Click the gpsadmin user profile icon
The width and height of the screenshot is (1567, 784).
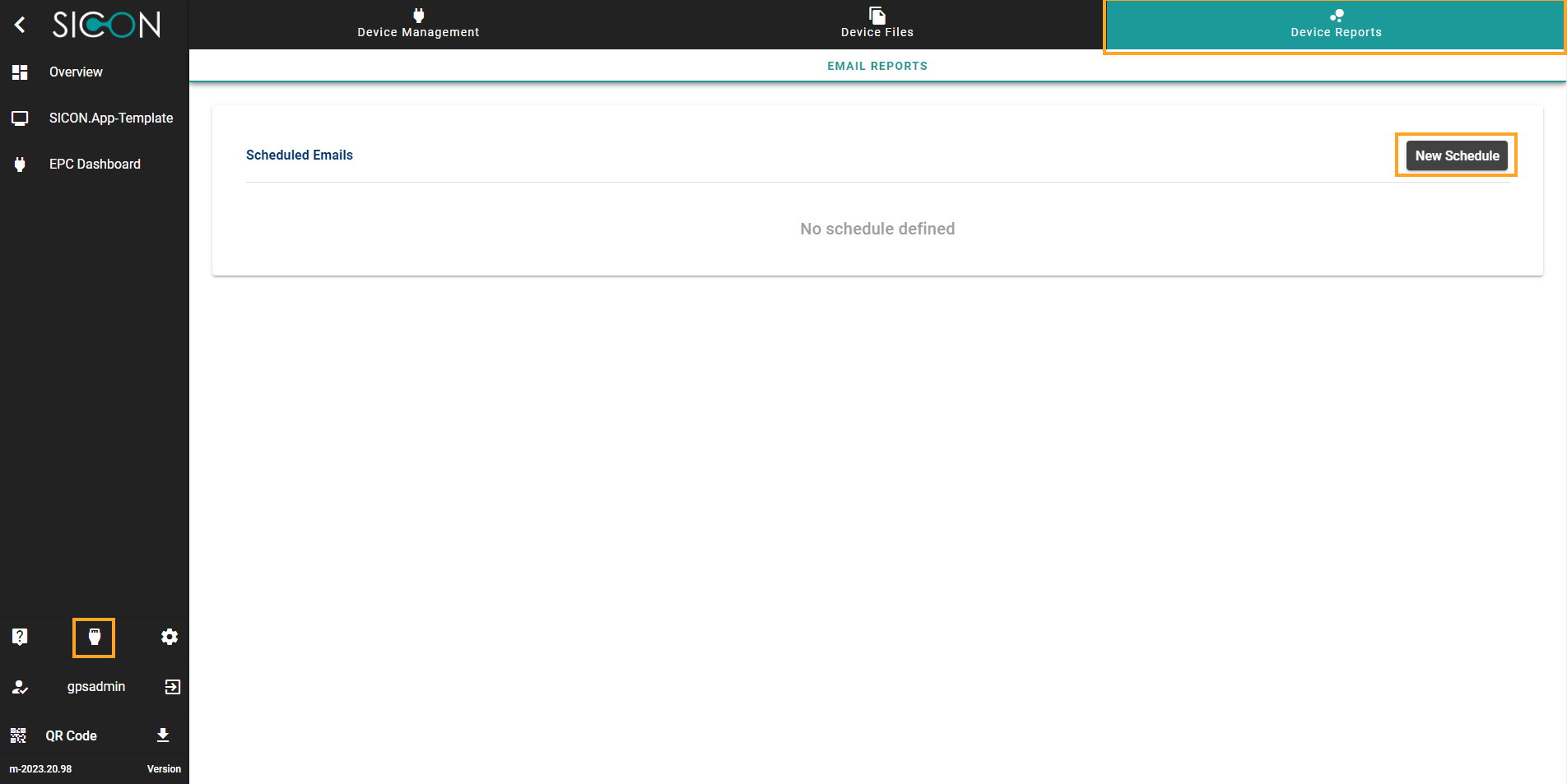pyautogui.click(x=19, y=686)
